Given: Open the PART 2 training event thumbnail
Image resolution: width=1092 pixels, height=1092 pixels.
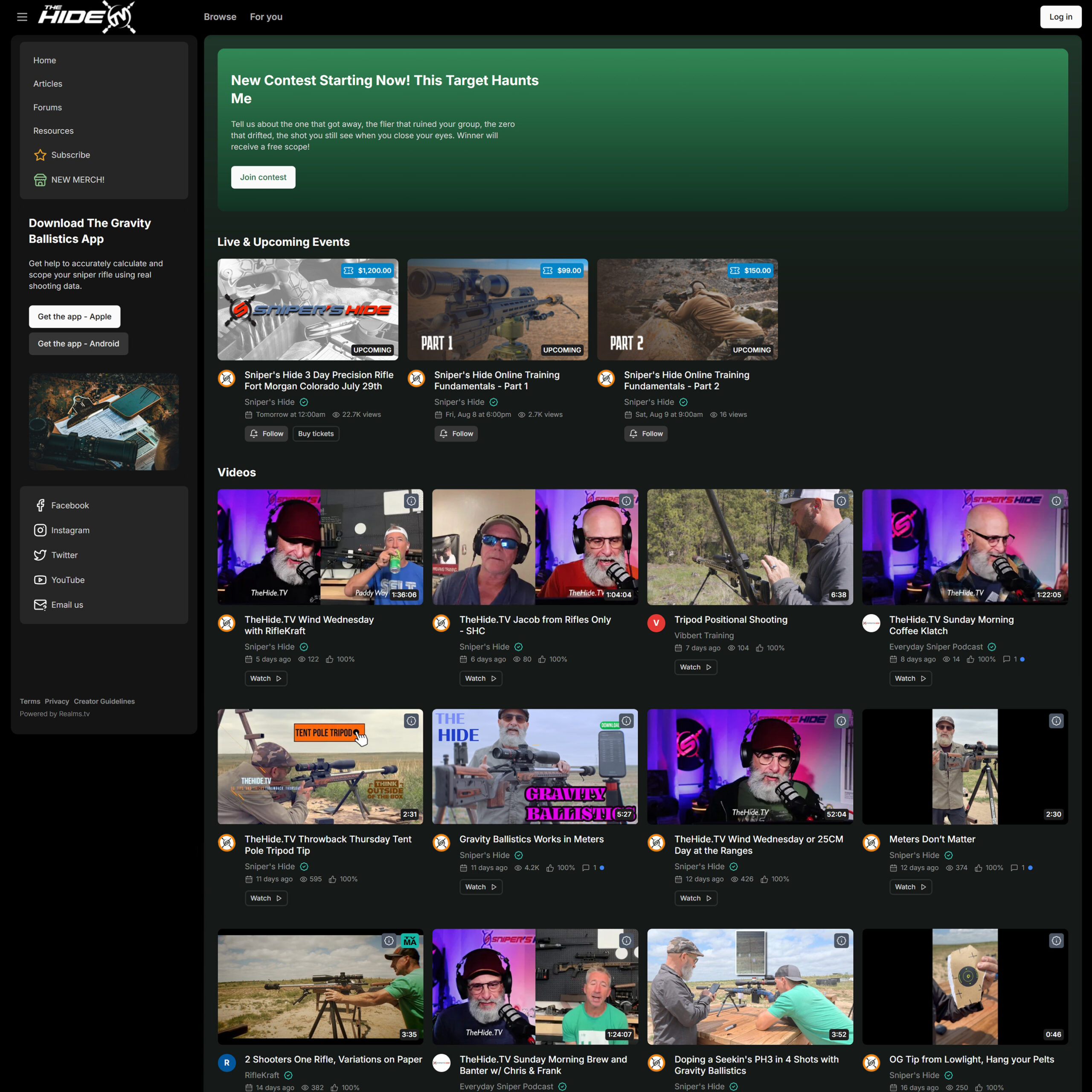Looking at the screenshot, I should [x=687, y=310].
